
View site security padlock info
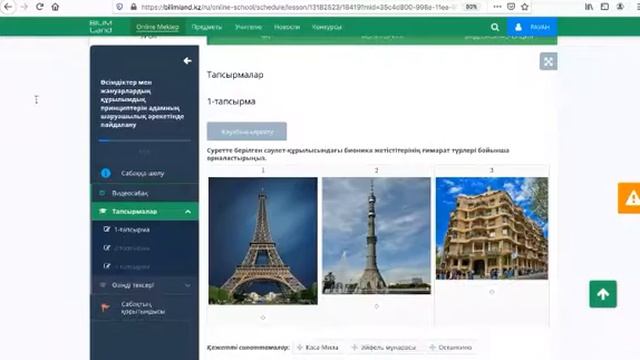coord(133,7)
